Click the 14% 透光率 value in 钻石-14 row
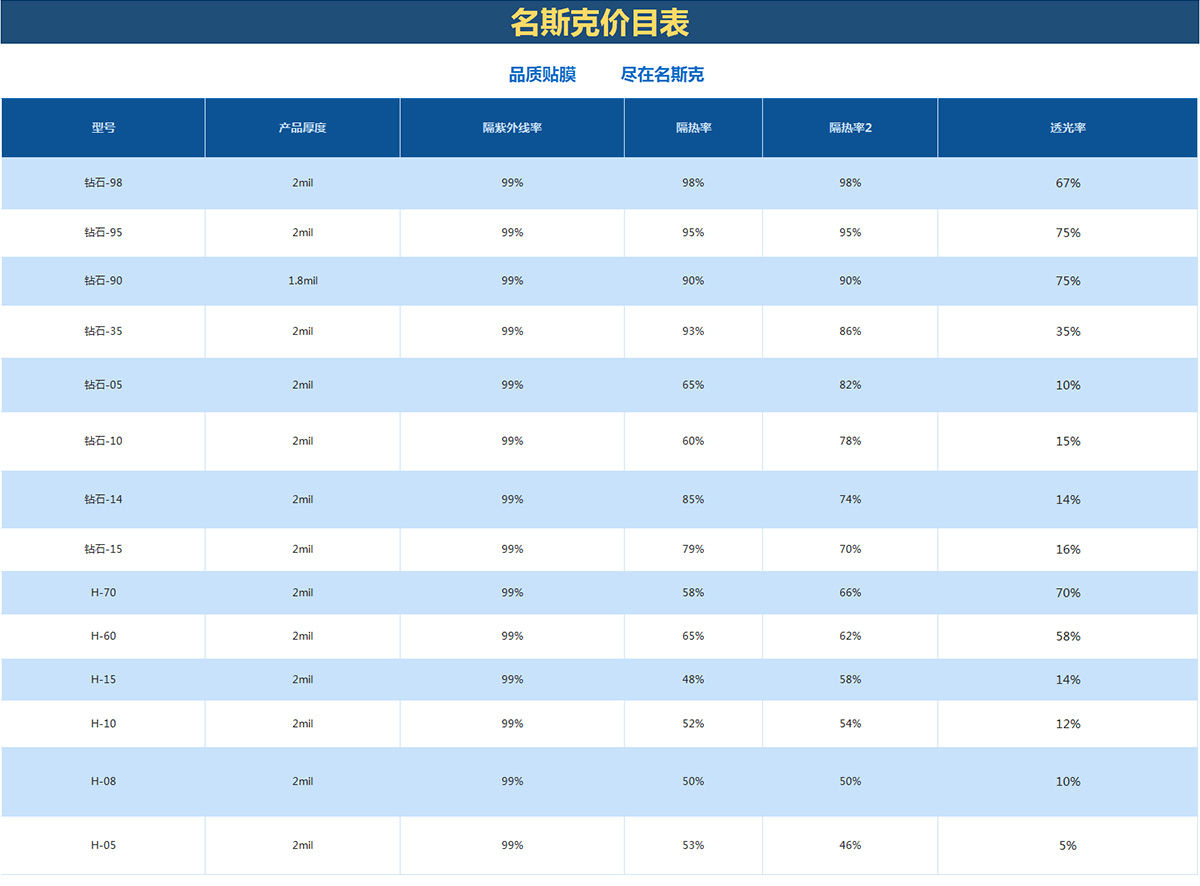Screen dimensions: 1200x886 click(x=1068, y=499)
